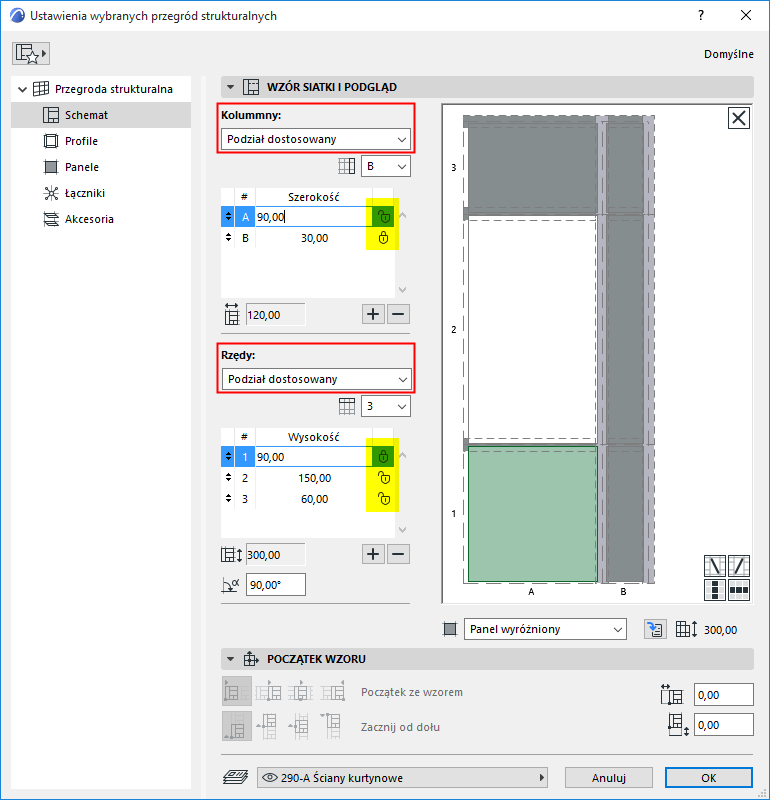The height and width of the screenshot is (800, 770).
Task: Click the green highlighted panel in preview
Action: click(x=532, y=514)
